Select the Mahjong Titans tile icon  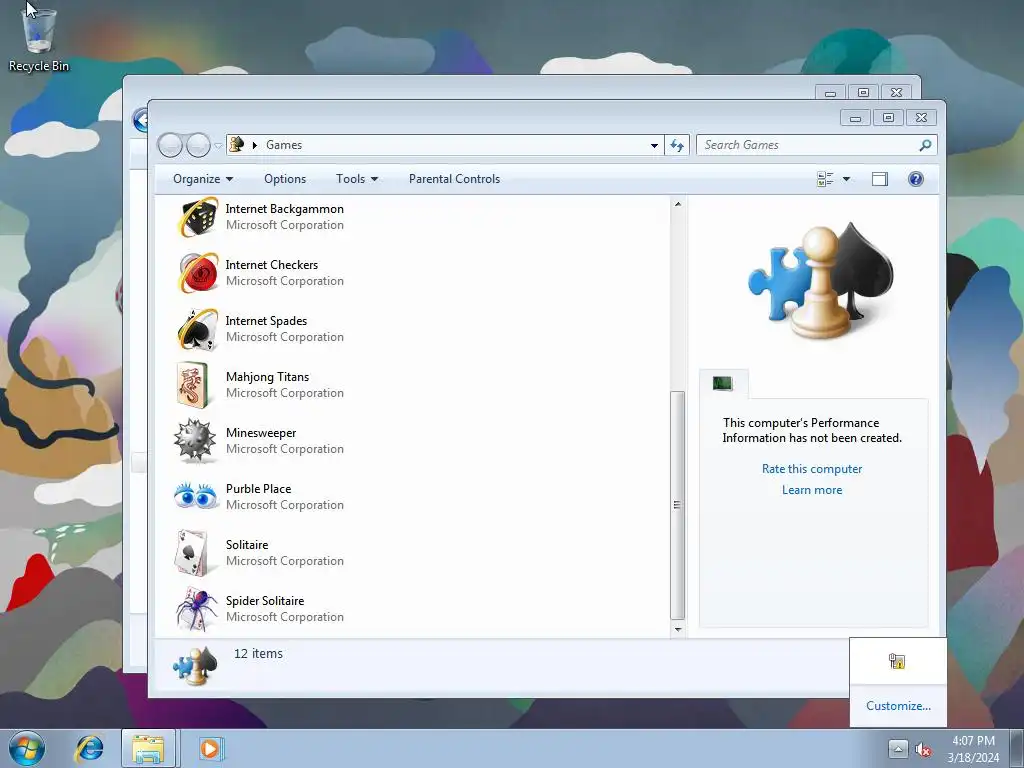tap(193, 385)
